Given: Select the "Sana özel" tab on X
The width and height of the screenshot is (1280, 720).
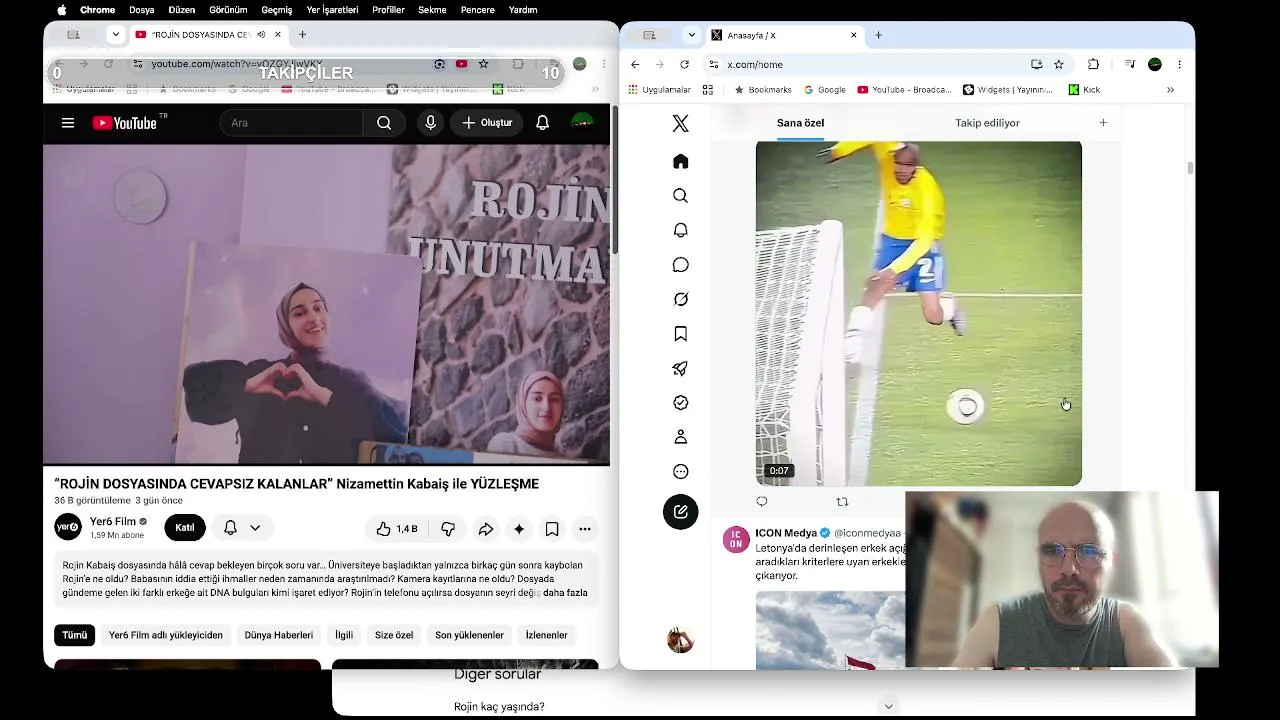Looking at the screenshot, I should coord(801,123).
